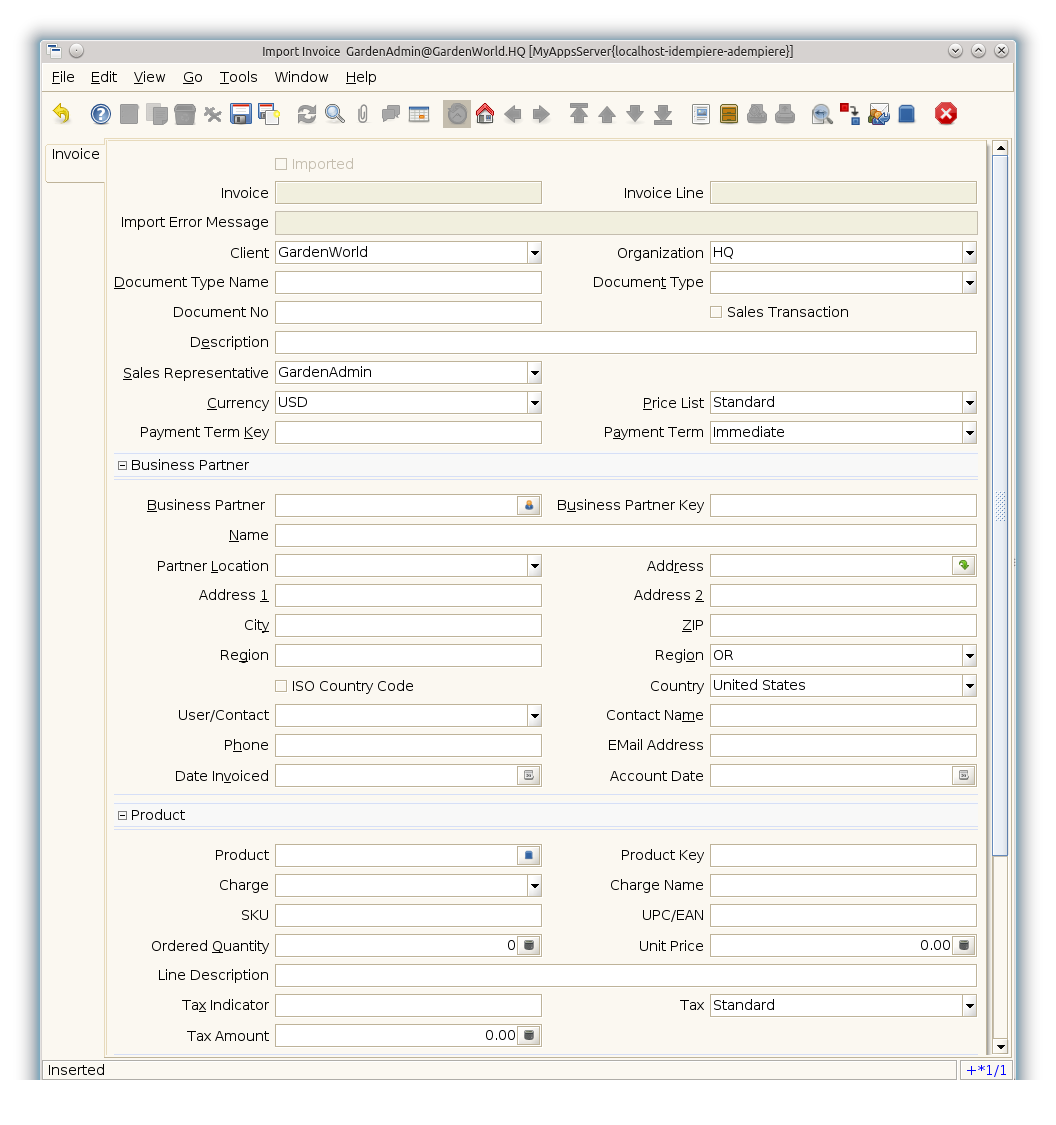Check the ISO Country Code checkbox

tap(281, 686)
